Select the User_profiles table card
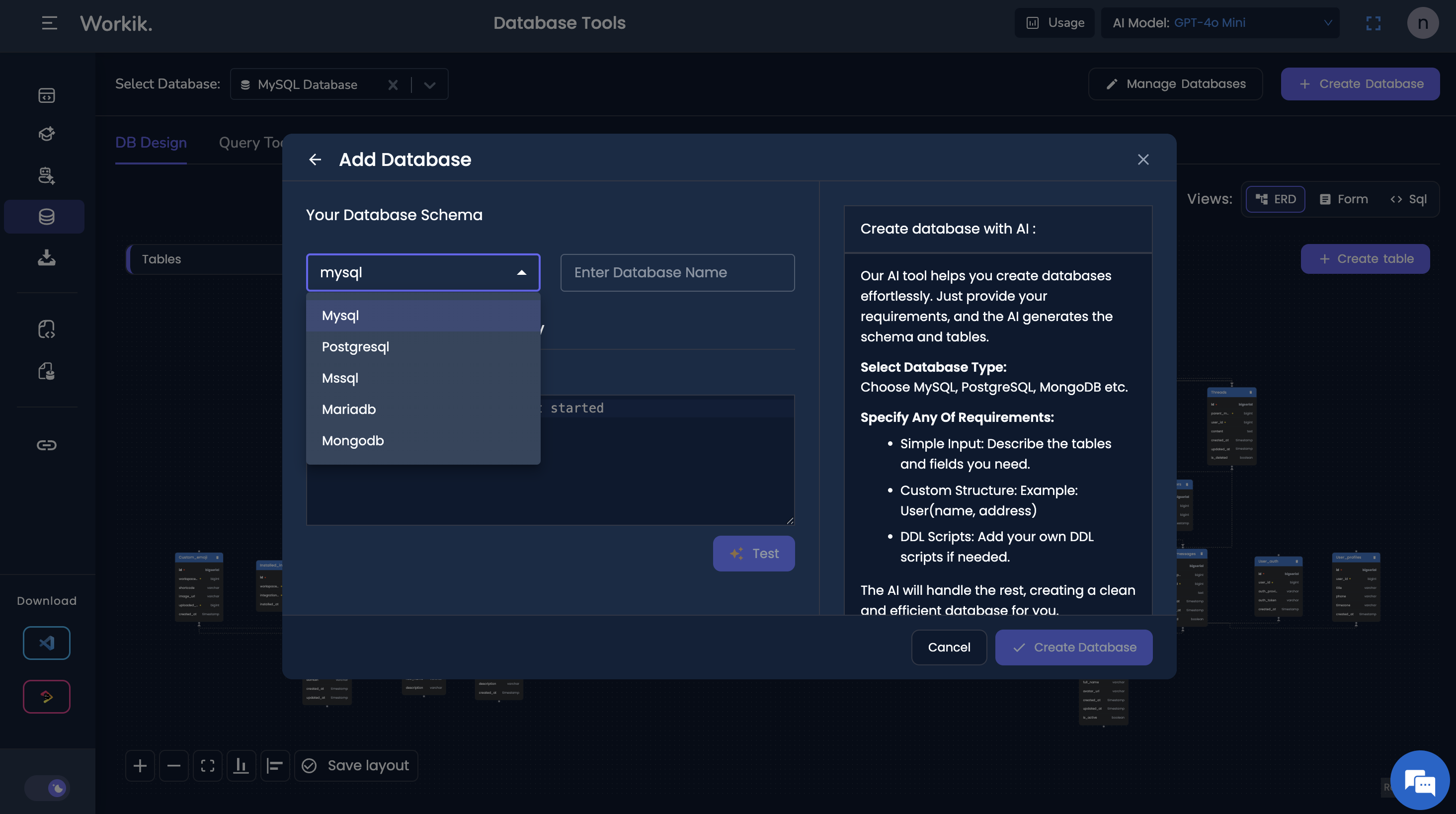 1356,587
